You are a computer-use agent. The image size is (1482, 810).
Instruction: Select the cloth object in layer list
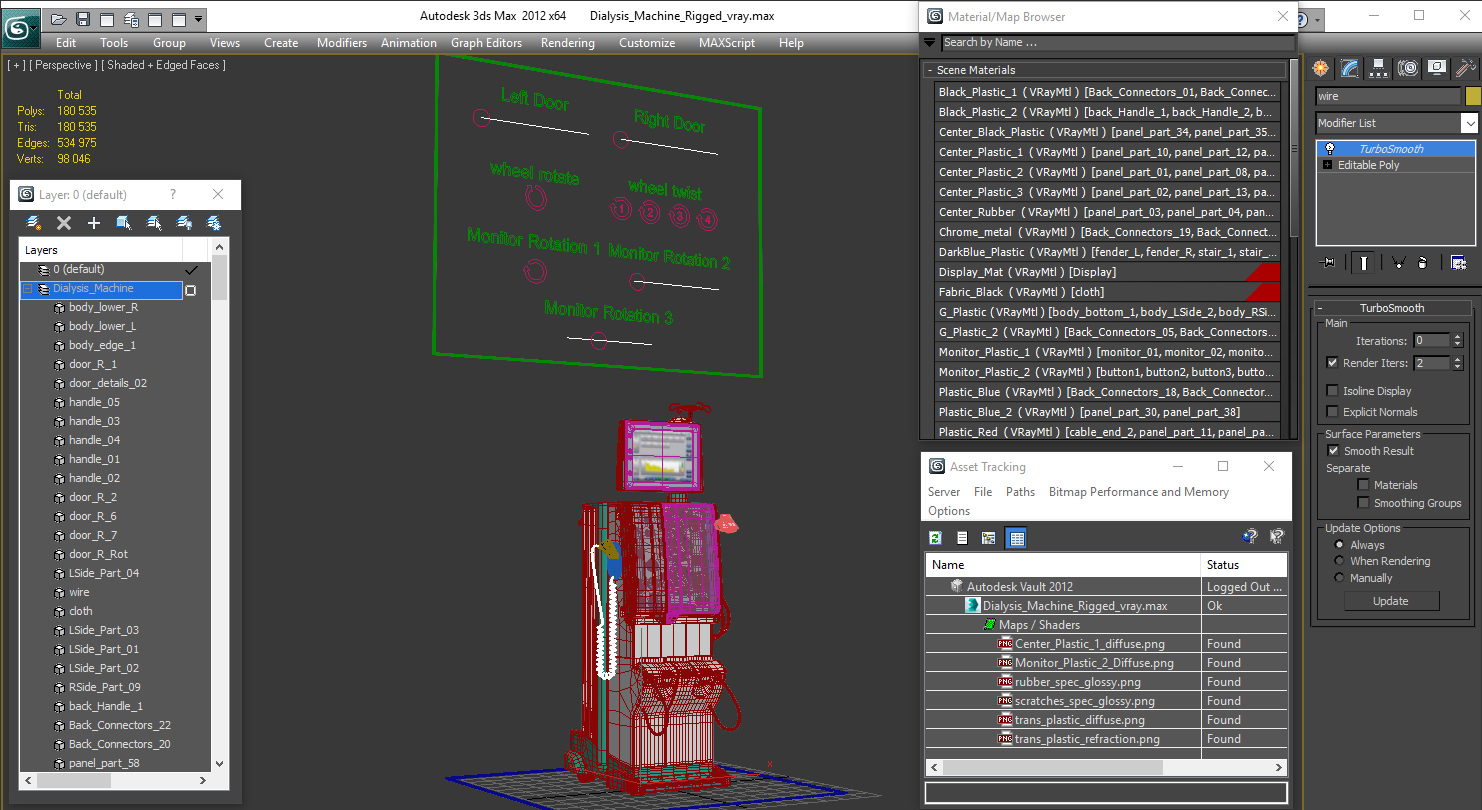coord(81,611)
